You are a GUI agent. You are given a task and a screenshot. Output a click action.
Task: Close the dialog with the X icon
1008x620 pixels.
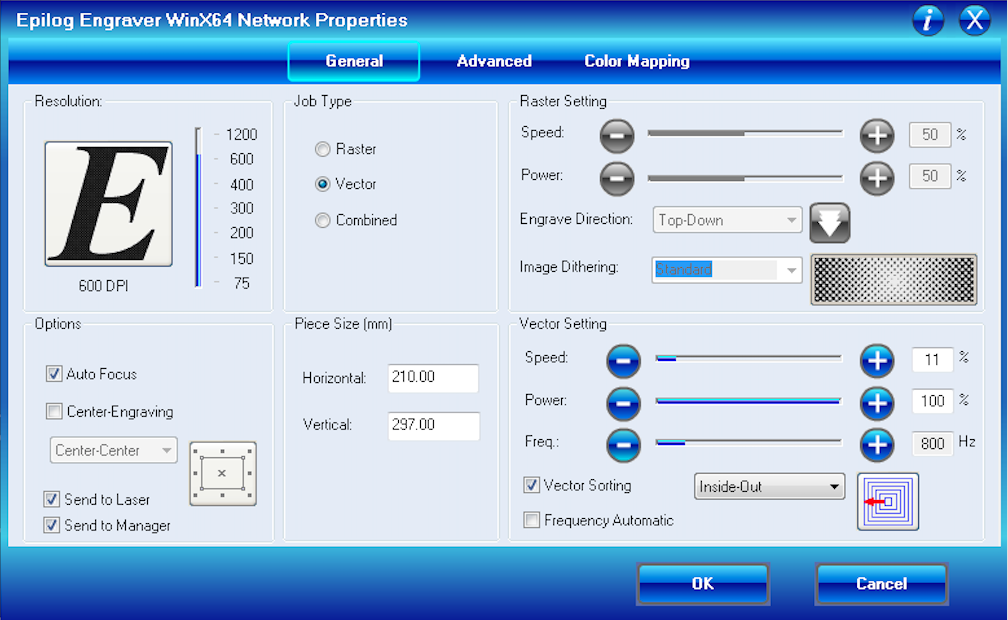975,20
